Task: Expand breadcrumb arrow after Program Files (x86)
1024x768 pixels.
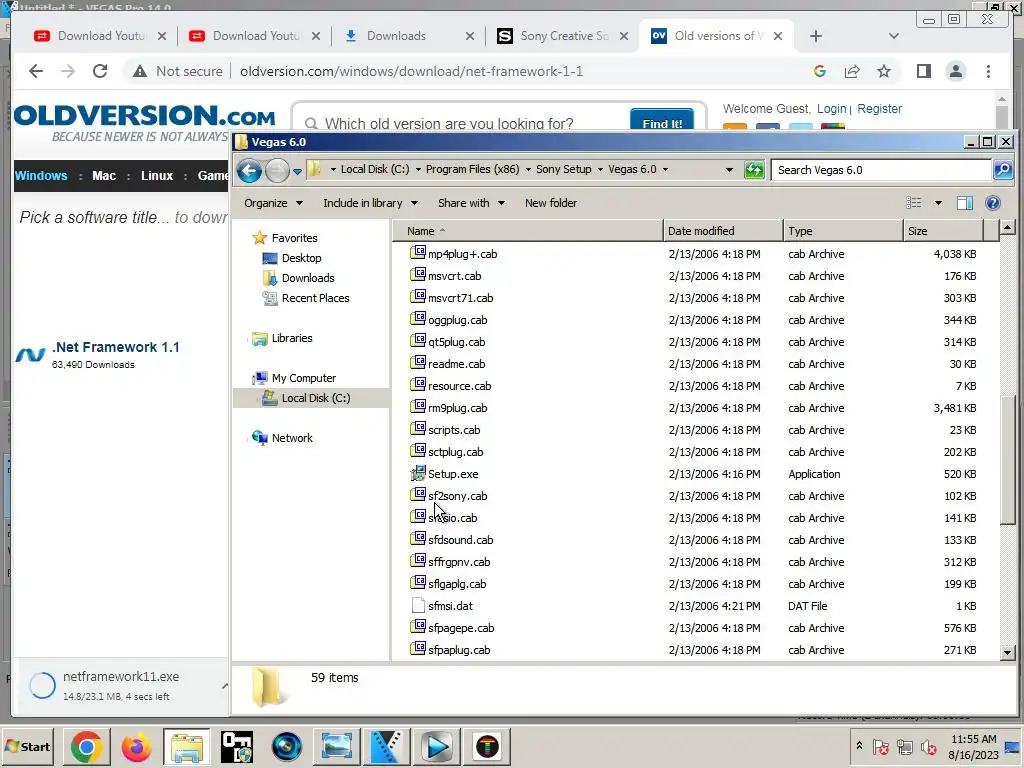Action: (528, 170)
